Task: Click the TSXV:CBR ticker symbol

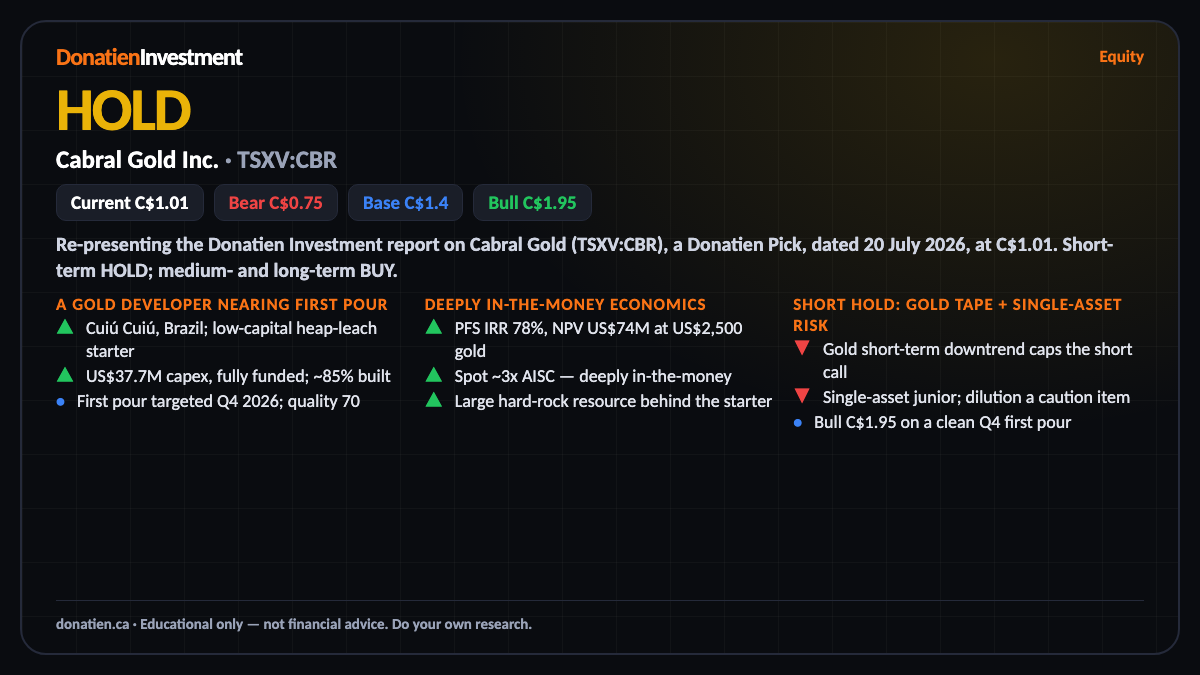Action: click(294, 159)
